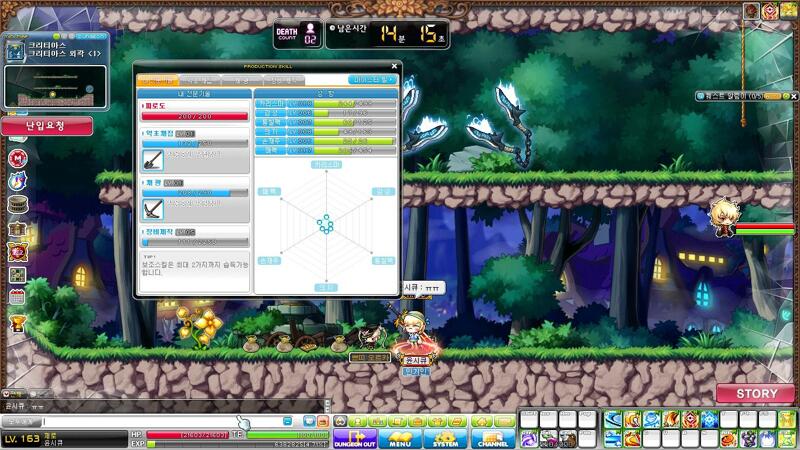This screenshot has height=450, width=800.
Task: Click the green button on quest notifier bar
Action: coord(786,96)
